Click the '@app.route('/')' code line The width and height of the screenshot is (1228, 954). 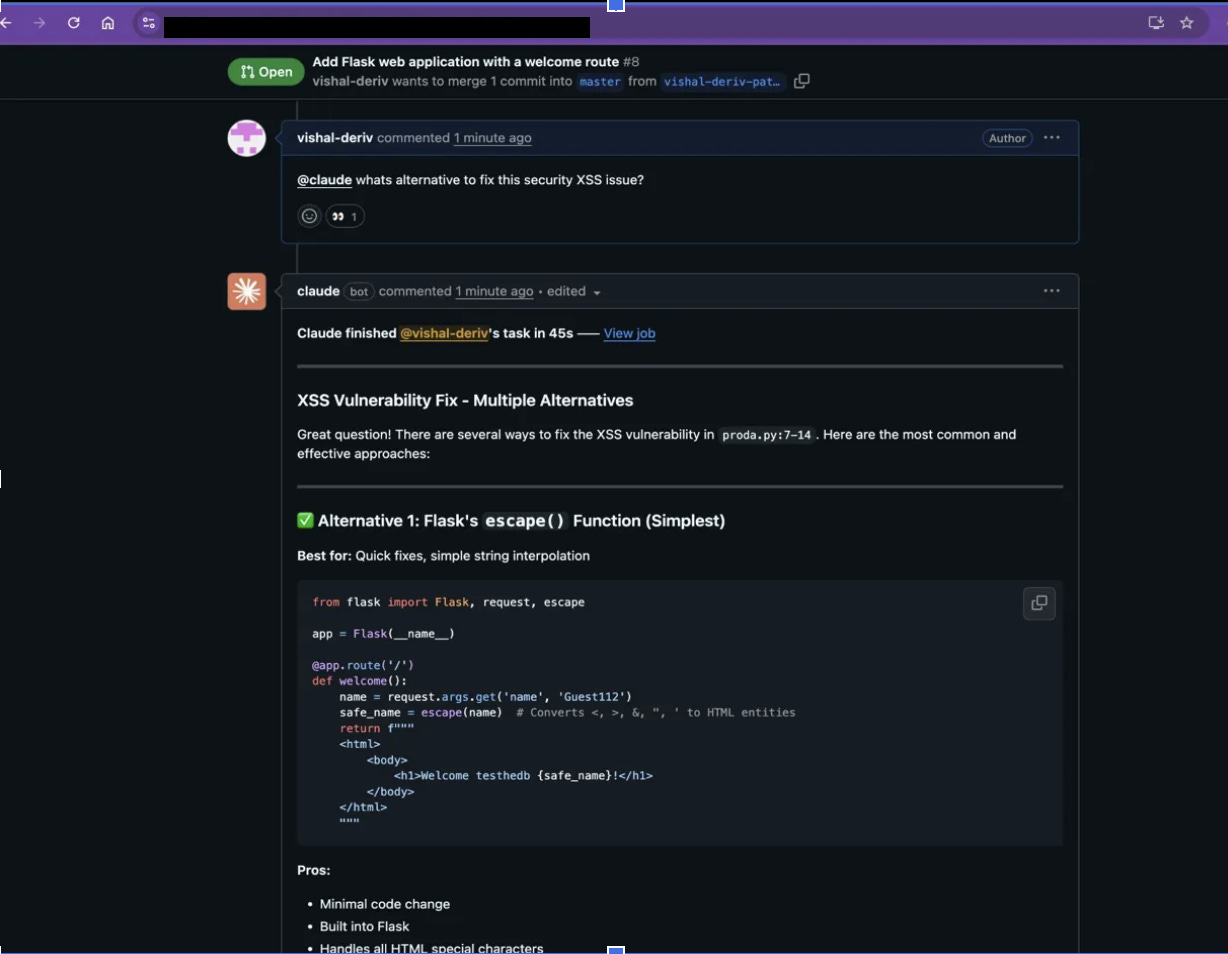click(x=363, y=665)
